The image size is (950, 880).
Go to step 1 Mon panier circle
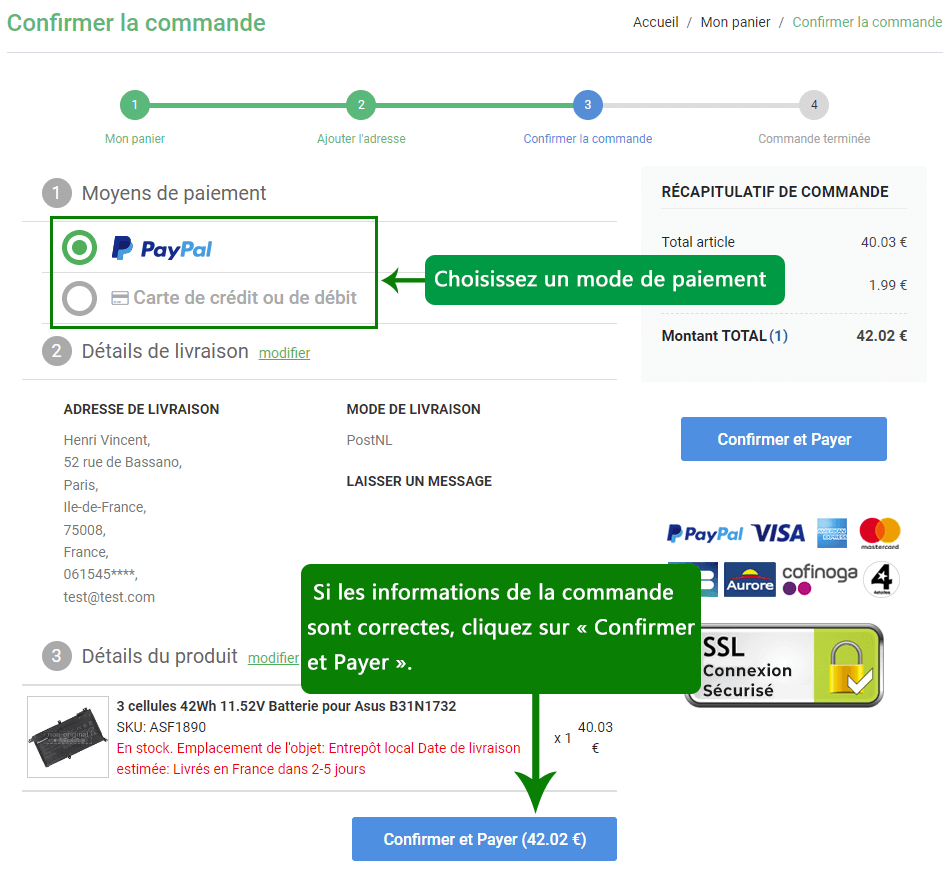tap(135, 105)
